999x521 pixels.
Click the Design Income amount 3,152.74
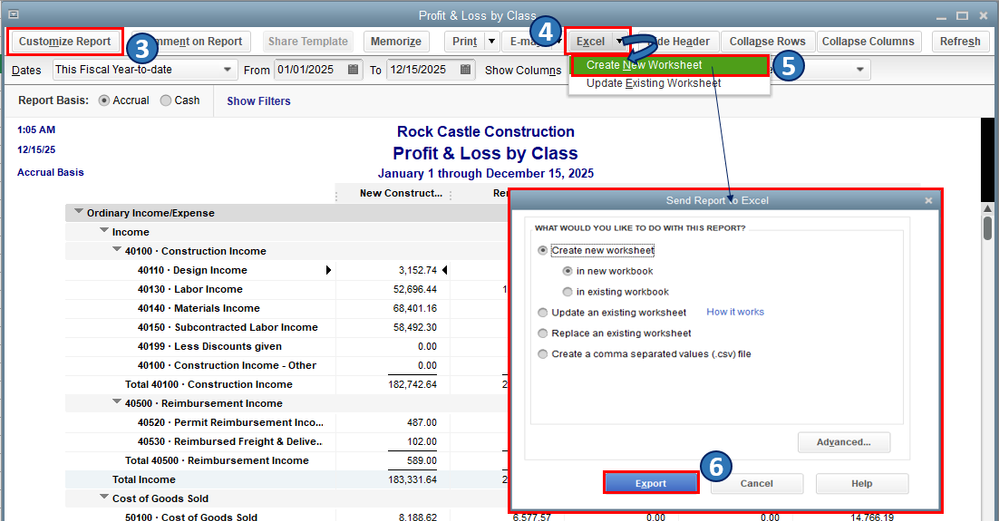click(x=418, y=270)
